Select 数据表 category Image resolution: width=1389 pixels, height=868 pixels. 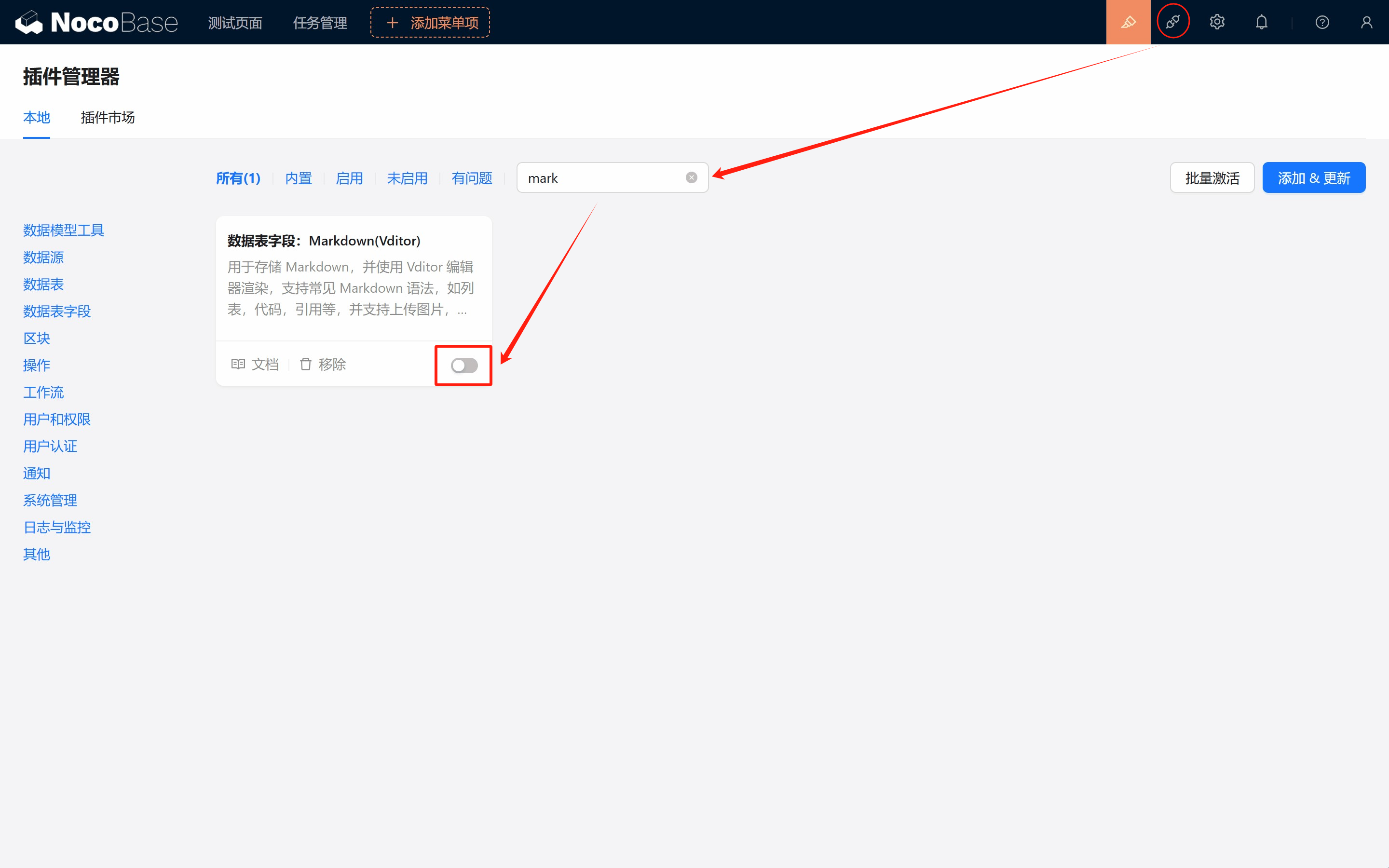click(43, 284)
